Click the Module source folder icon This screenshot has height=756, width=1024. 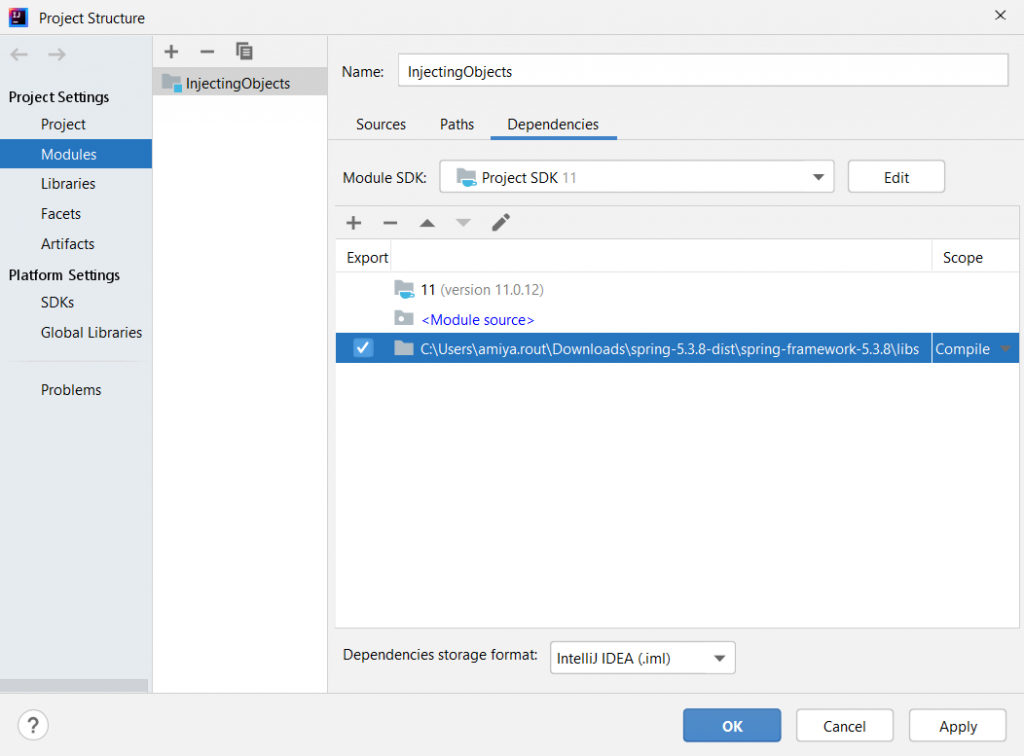404,319
